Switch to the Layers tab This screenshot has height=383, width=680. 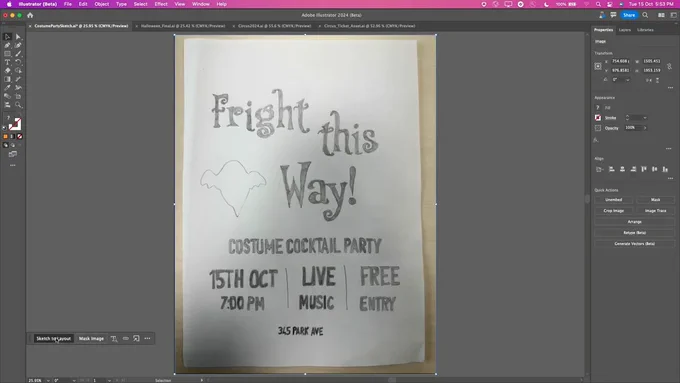click(x=624, y=30)
